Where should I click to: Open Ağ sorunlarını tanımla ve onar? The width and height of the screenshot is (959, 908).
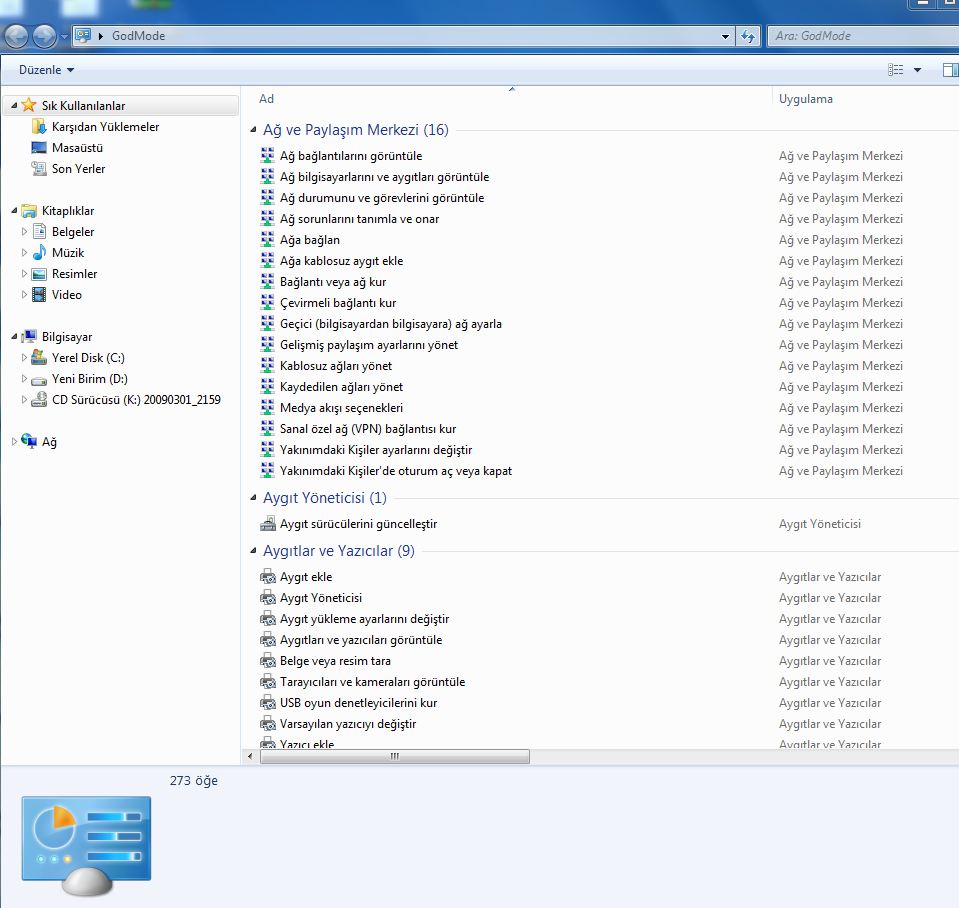359,218
